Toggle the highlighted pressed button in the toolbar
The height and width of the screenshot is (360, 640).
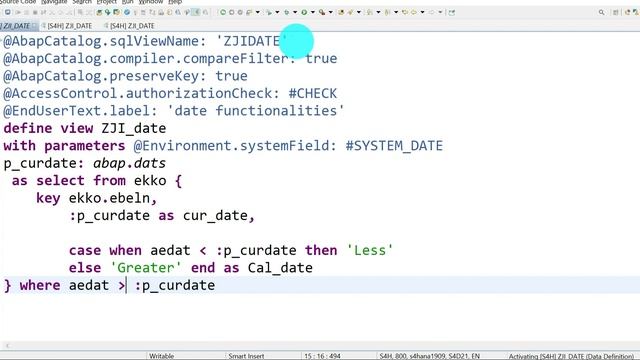point(196,12)
